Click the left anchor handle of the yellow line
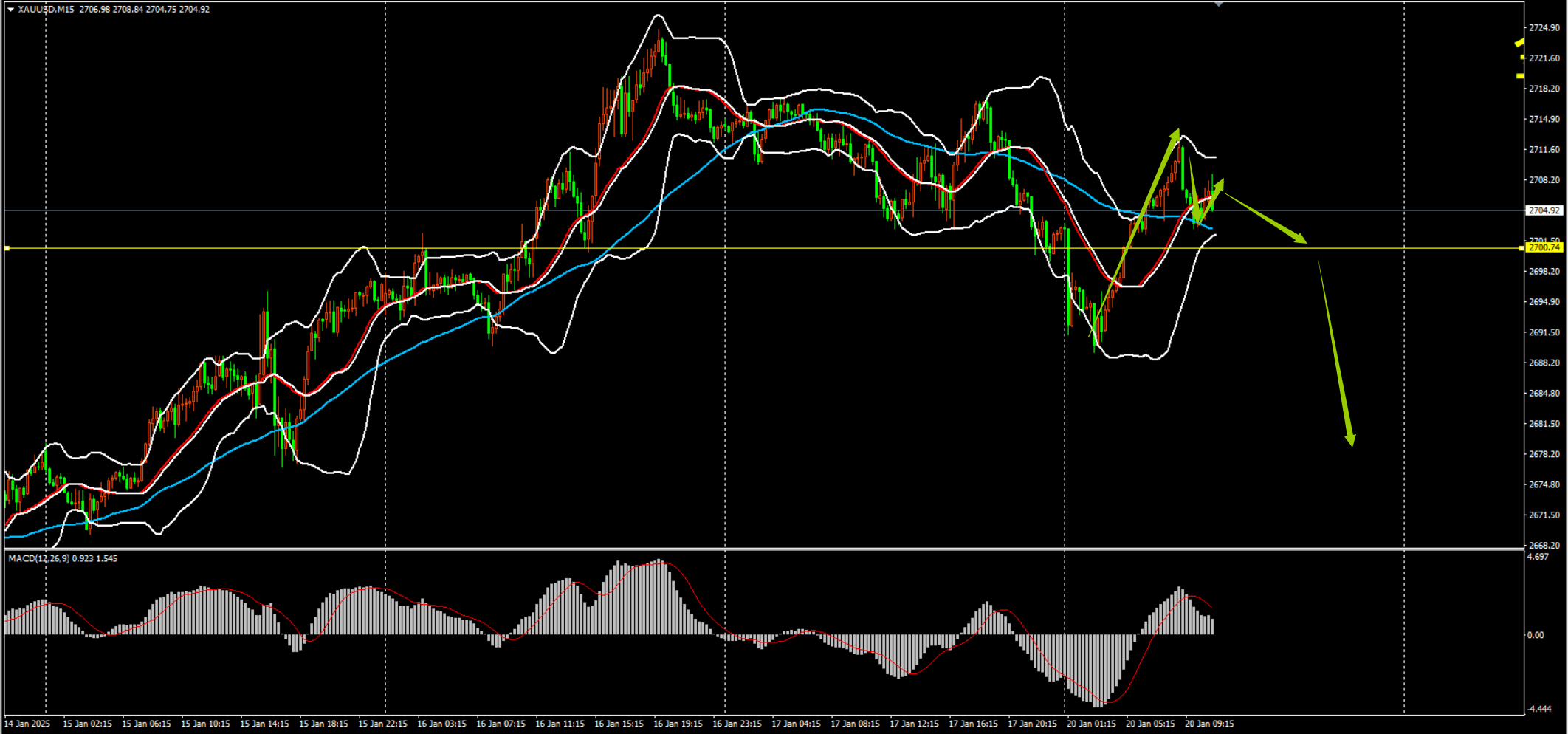 (x=7, y=248)
